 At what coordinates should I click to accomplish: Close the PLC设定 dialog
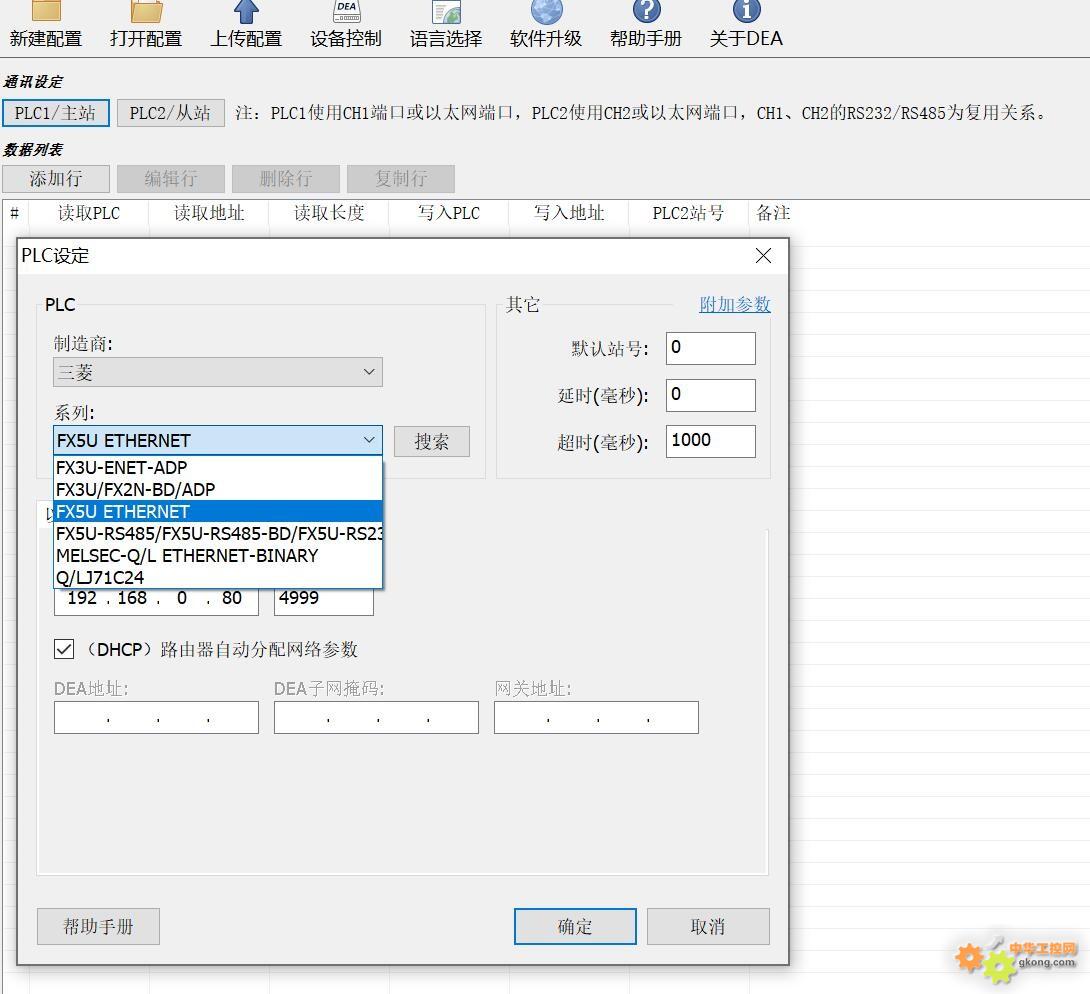tap(763, 256)
